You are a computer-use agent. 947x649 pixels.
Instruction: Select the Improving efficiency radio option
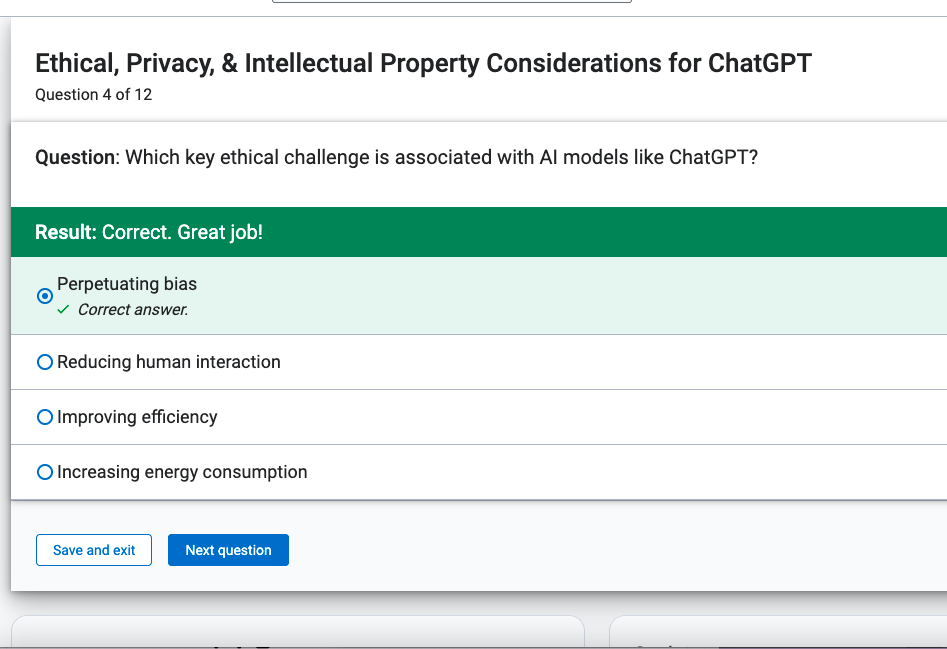45,417
